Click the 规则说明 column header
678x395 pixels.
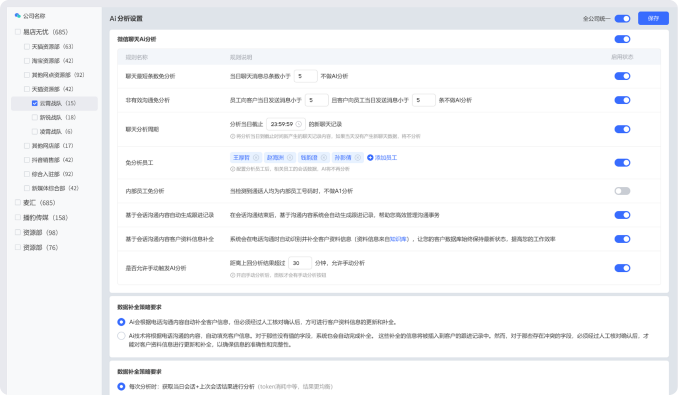pyautogui.click(x=241, y=57)
